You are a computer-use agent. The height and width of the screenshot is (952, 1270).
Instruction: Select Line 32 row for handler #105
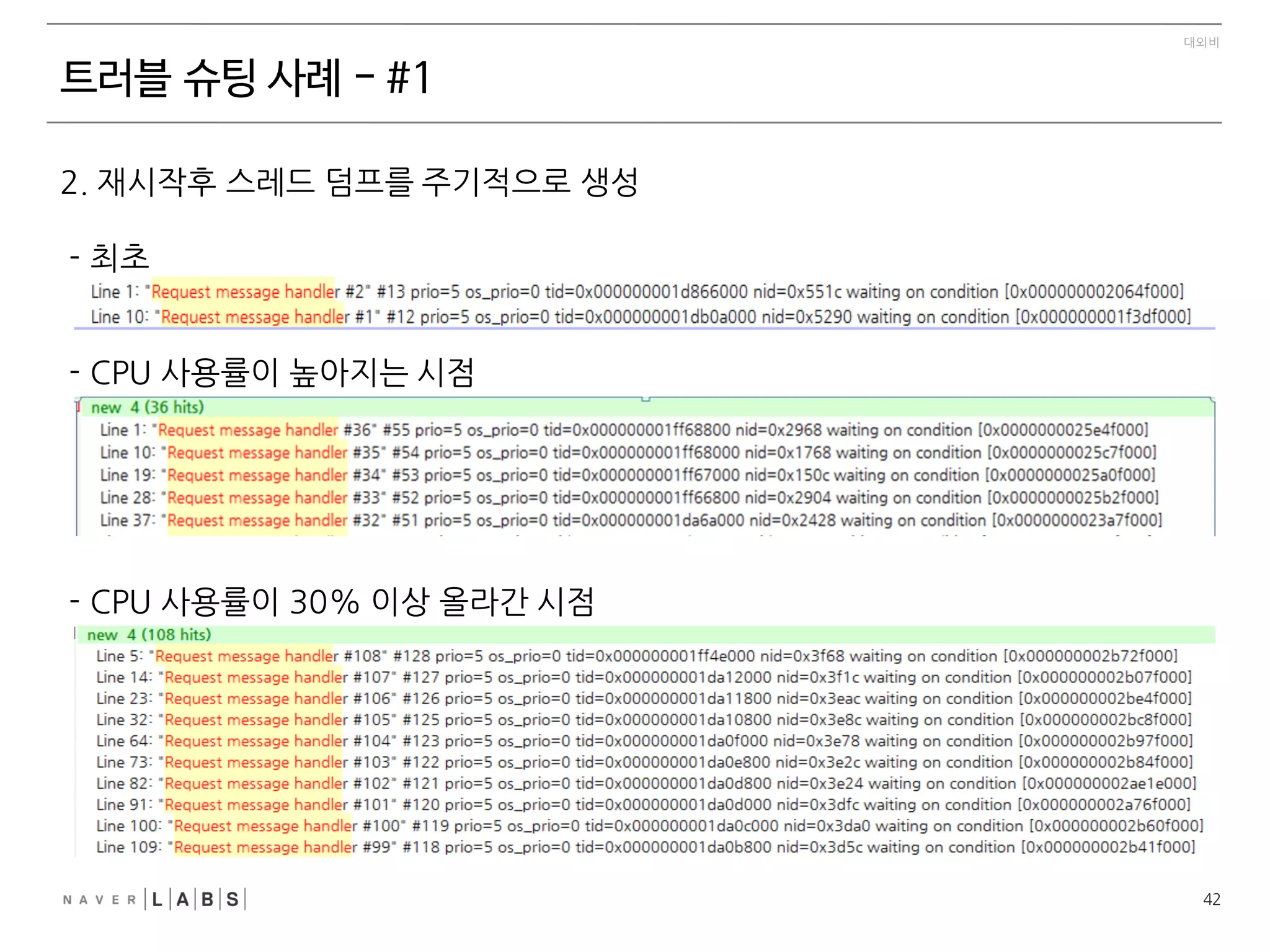644,720
